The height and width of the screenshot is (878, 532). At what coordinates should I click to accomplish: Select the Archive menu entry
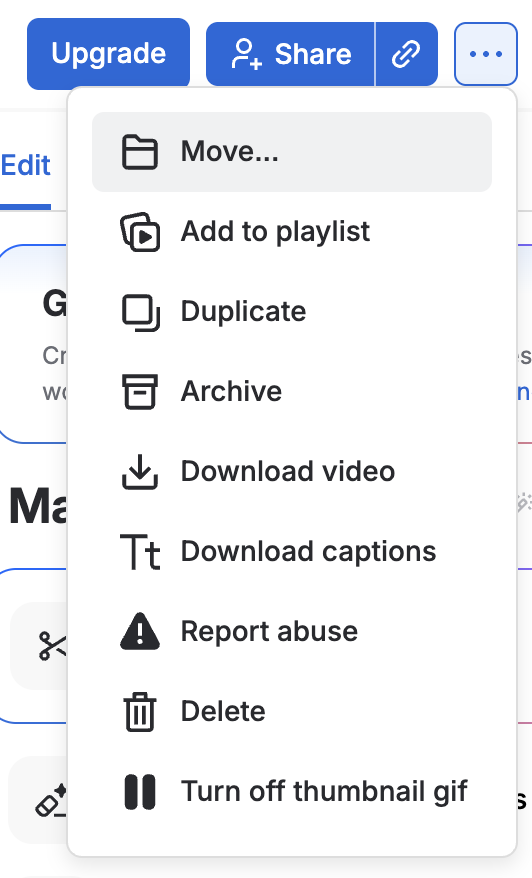[x=292, y=391]
